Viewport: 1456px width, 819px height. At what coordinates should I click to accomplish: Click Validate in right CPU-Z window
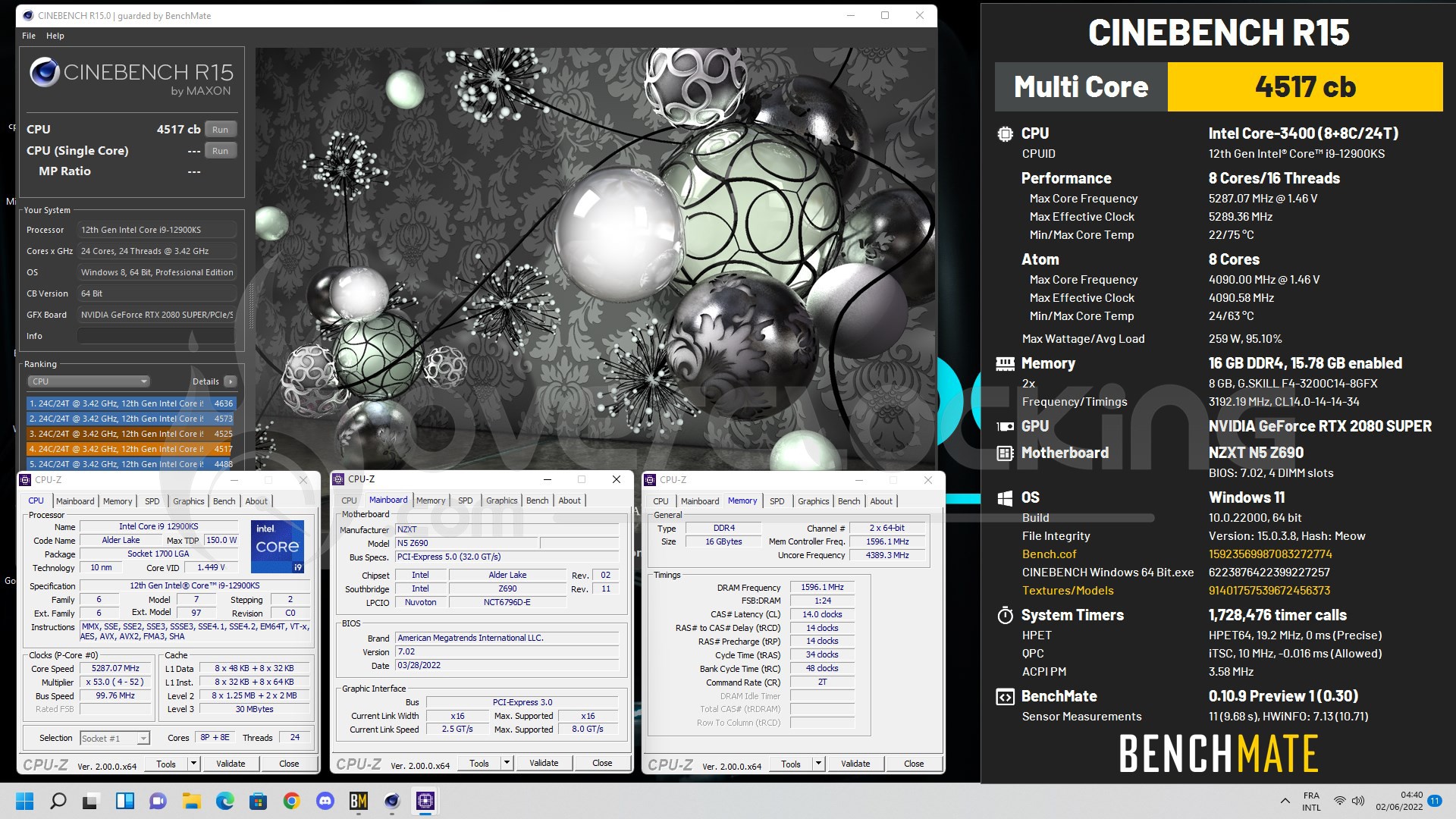(x=855, y=764)
